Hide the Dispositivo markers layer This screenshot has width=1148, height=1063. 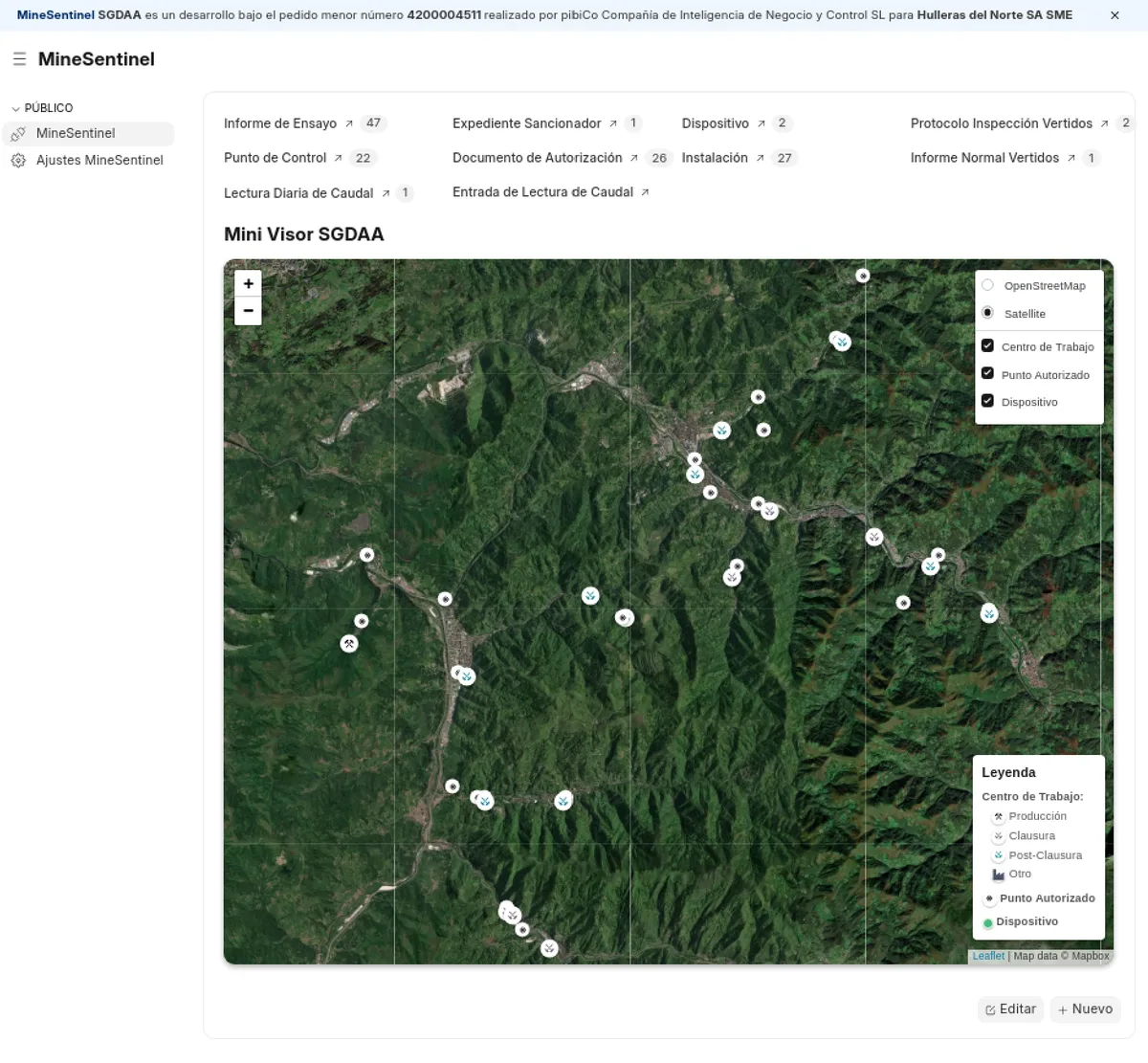coord(987,400)
